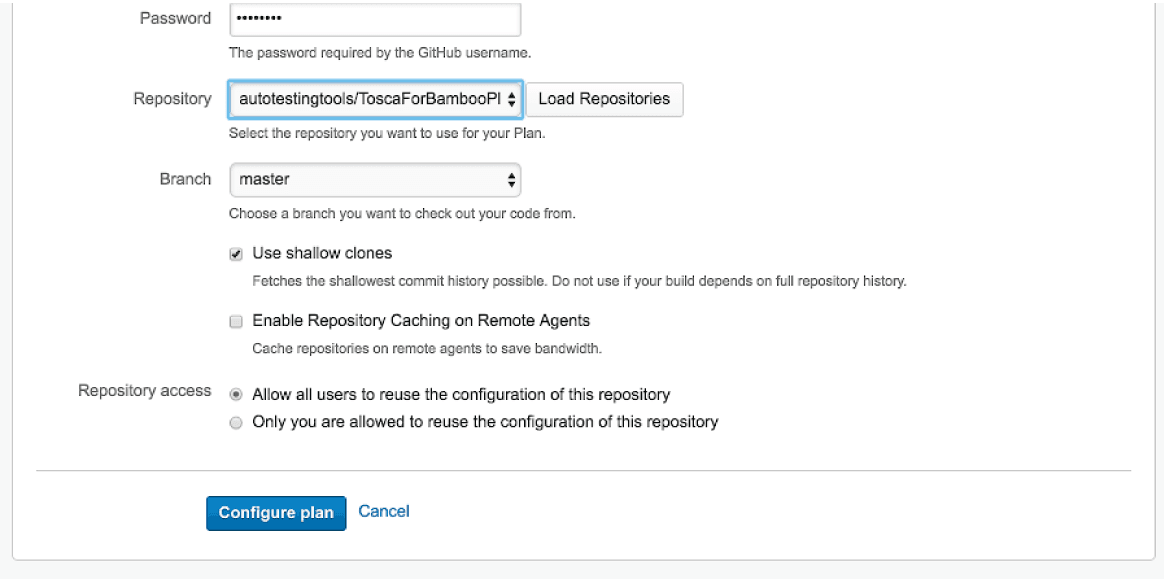
Task: Select Allow all users radio button
Action: (236, 395)
